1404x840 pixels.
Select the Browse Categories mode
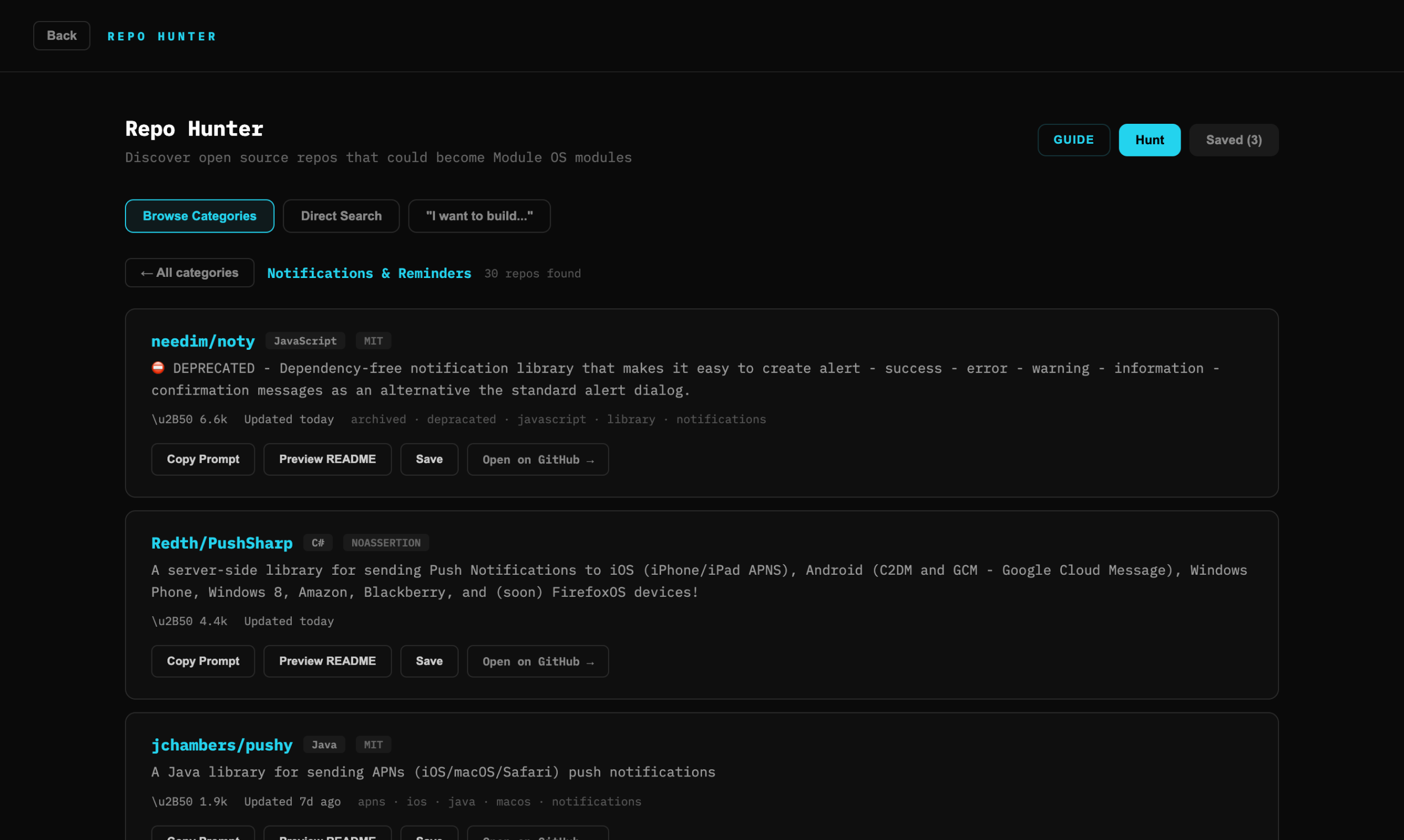coord(200,216)
